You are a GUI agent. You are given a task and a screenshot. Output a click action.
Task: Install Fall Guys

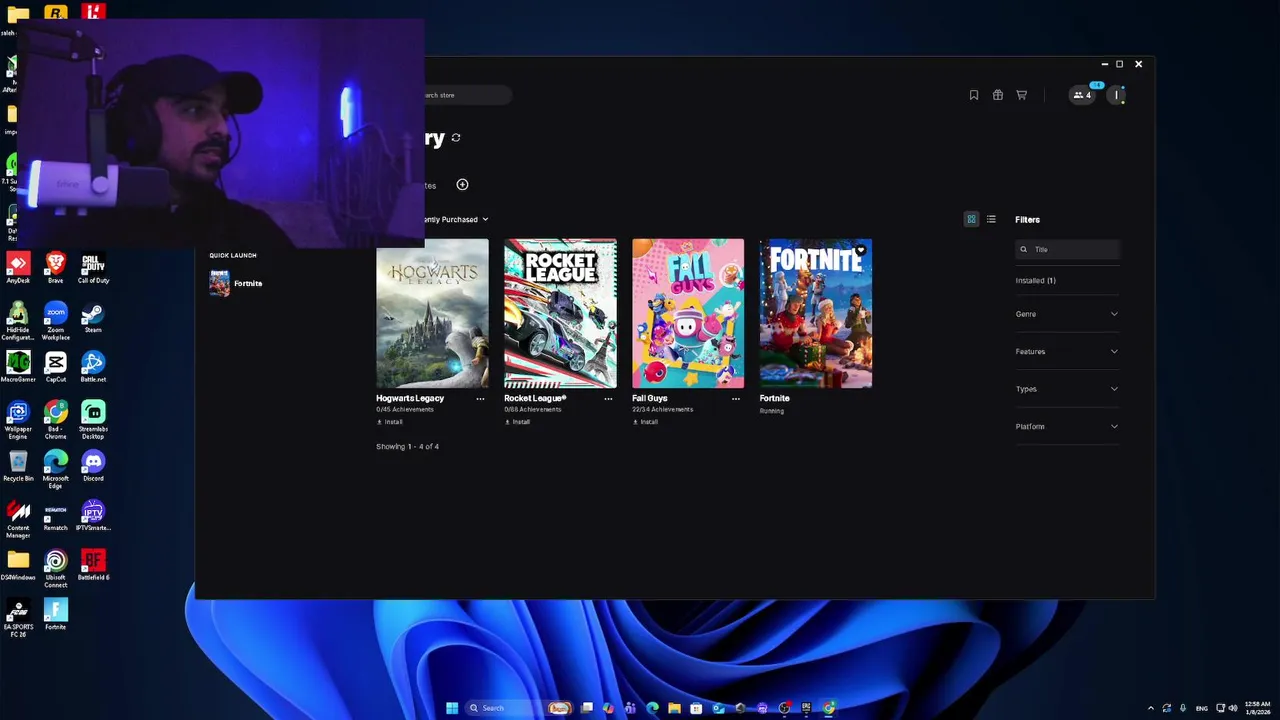(645, 422)
